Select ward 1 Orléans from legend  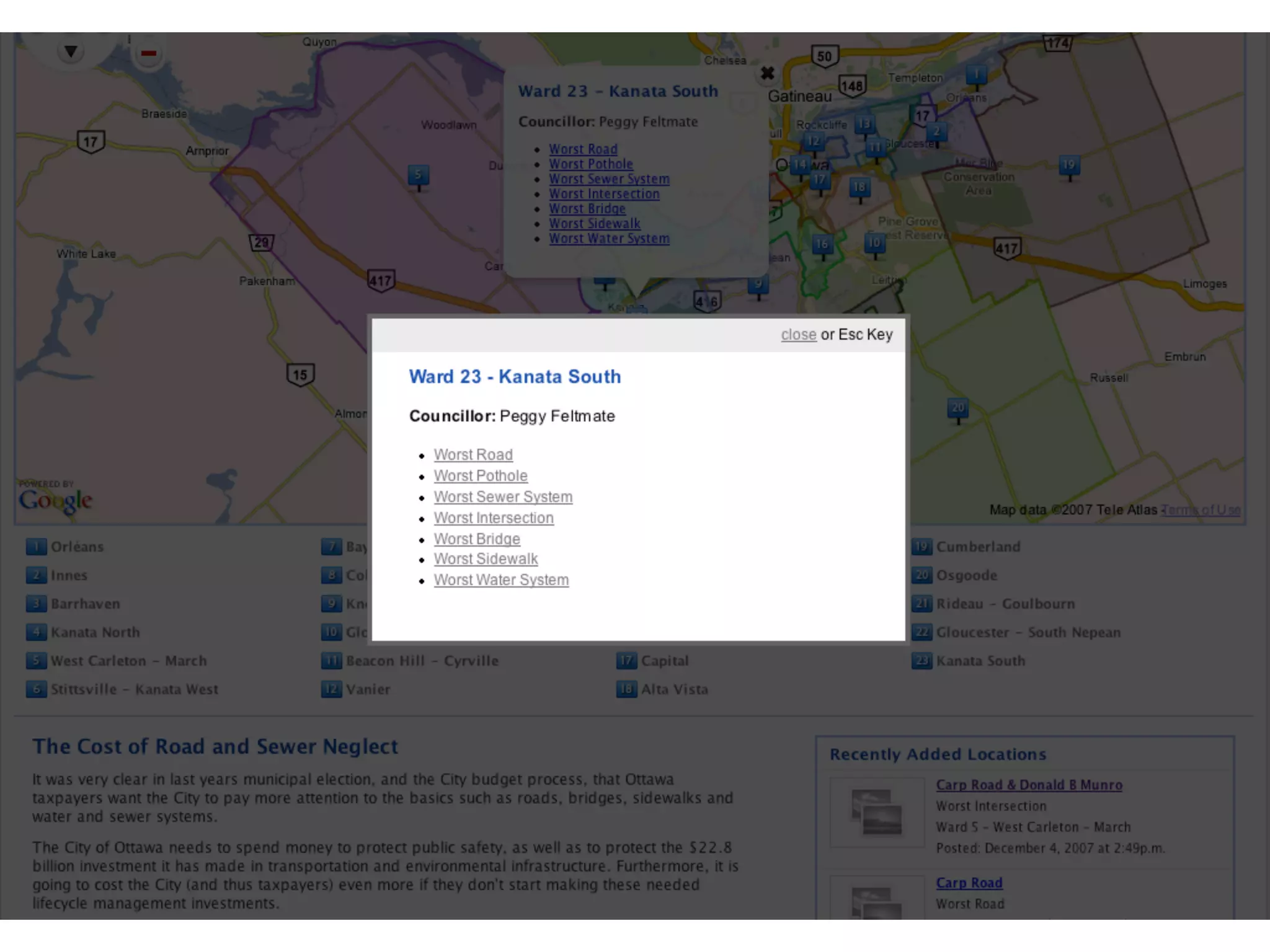(x=76, y=547)
